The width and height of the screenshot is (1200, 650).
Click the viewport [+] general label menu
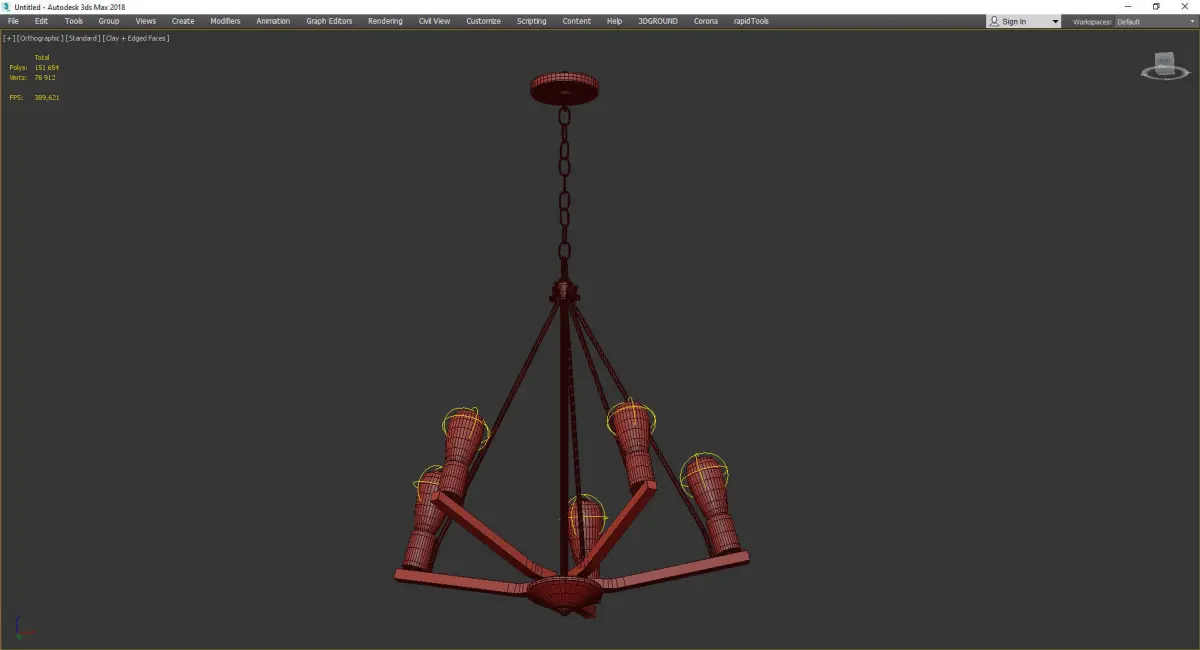point(9,38)
